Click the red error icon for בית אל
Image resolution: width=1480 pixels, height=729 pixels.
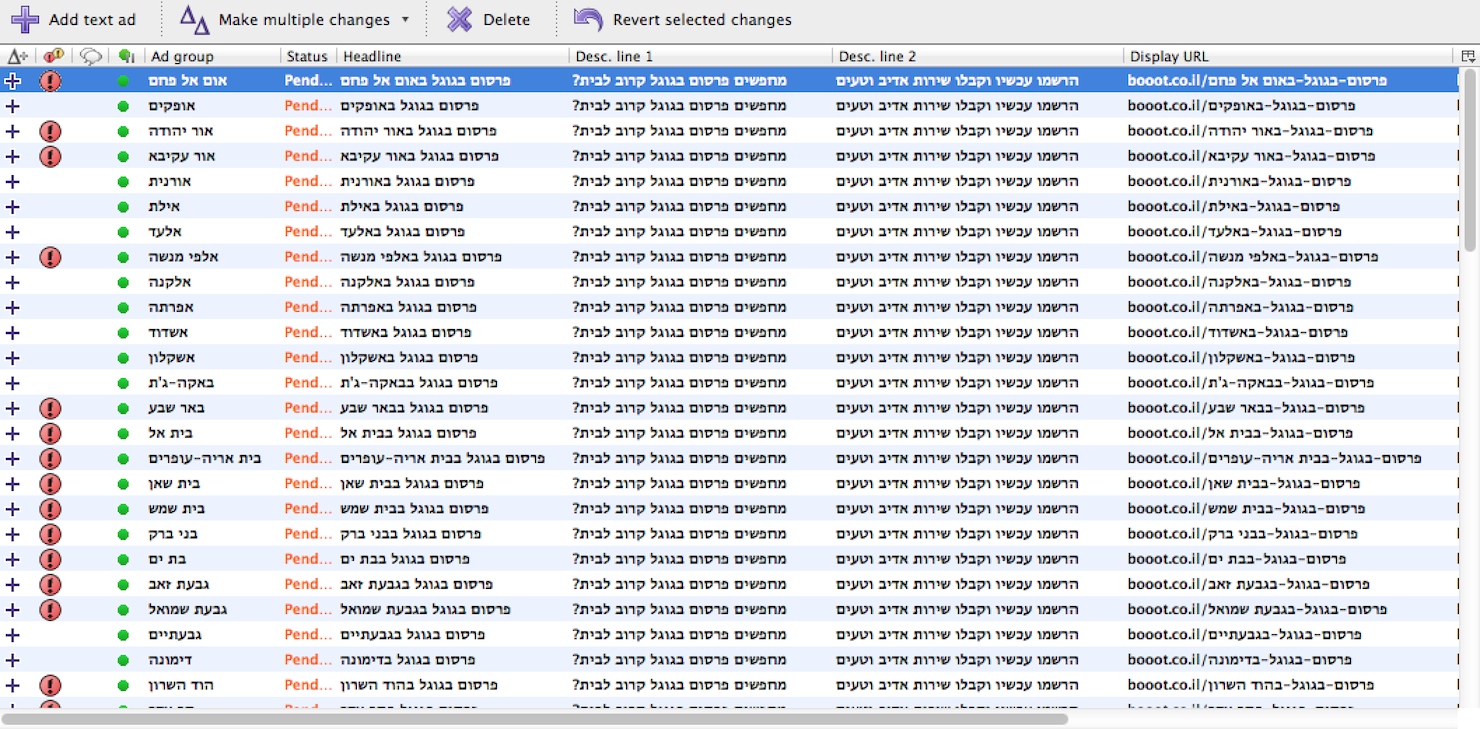point(50,433)
